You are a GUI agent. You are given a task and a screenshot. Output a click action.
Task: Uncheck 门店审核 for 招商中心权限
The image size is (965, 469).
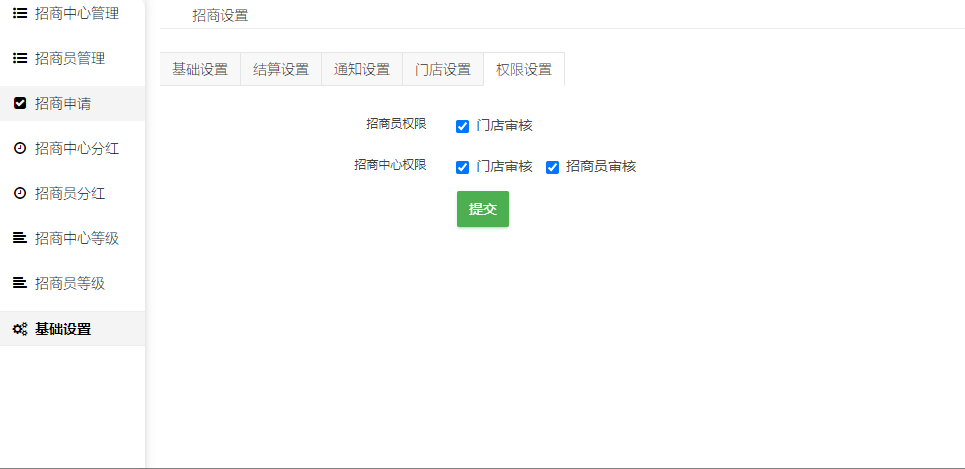pos(462,167)
